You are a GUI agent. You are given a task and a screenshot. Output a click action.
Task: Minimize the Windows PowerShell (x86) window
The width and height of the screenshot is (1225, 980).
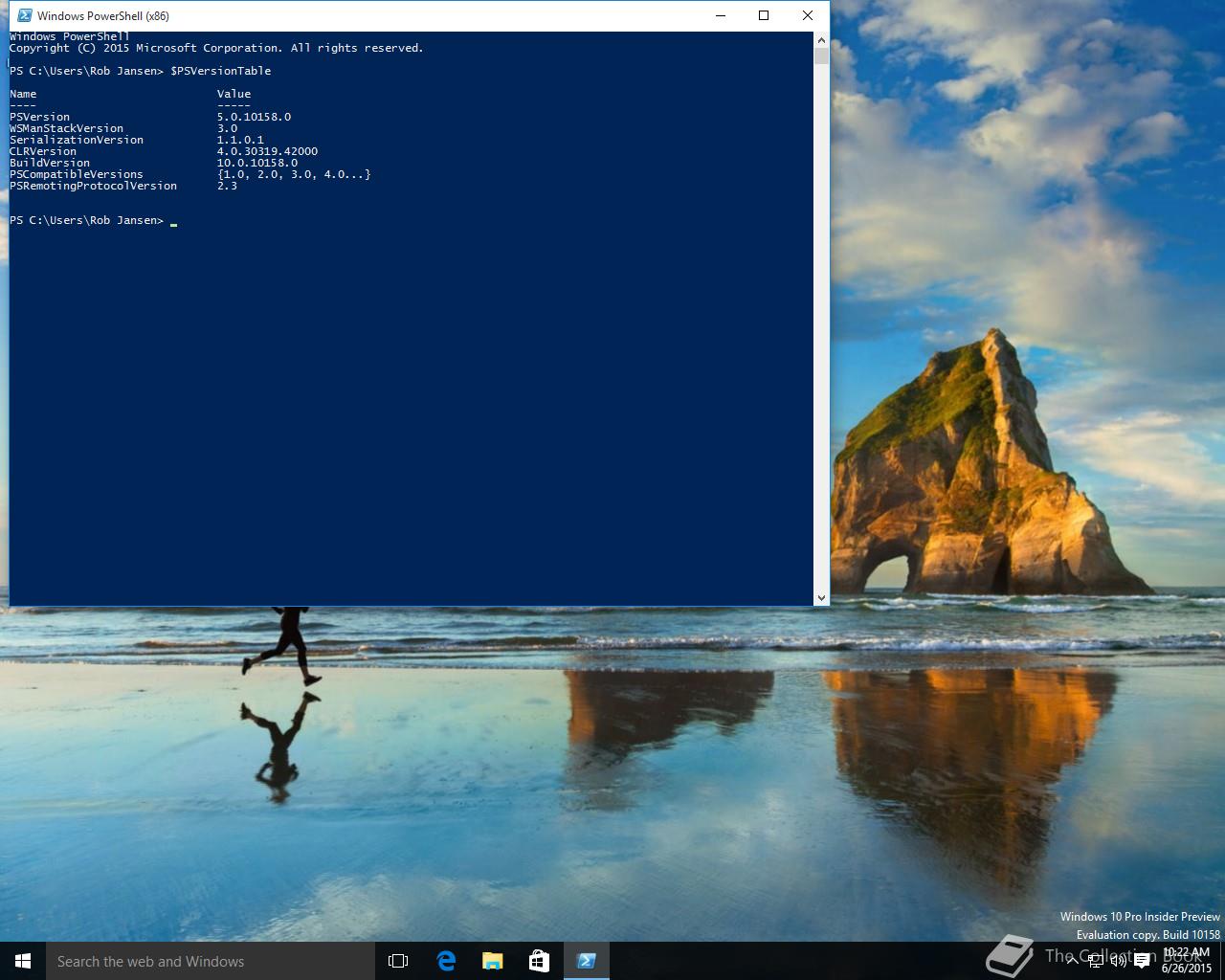click(721, 15)
